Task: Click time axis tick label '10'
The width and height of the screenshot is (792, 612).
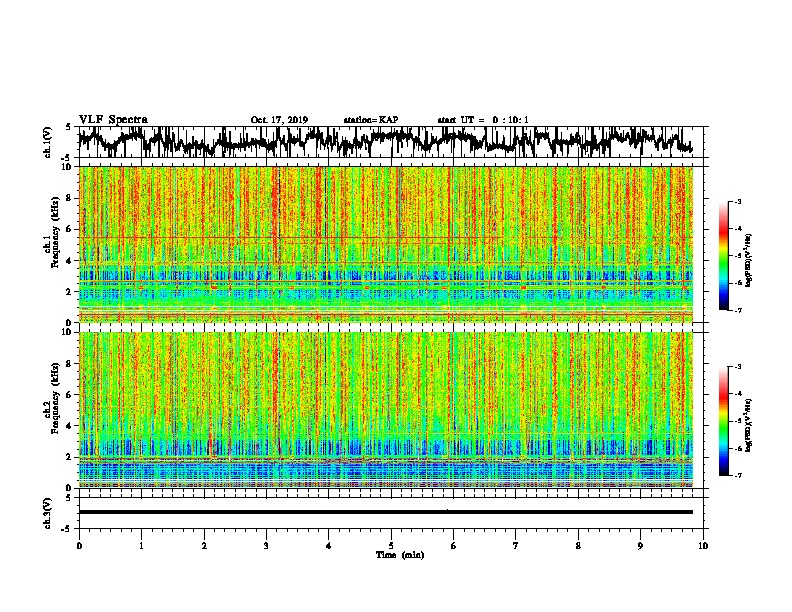Action: click(703, 546)
